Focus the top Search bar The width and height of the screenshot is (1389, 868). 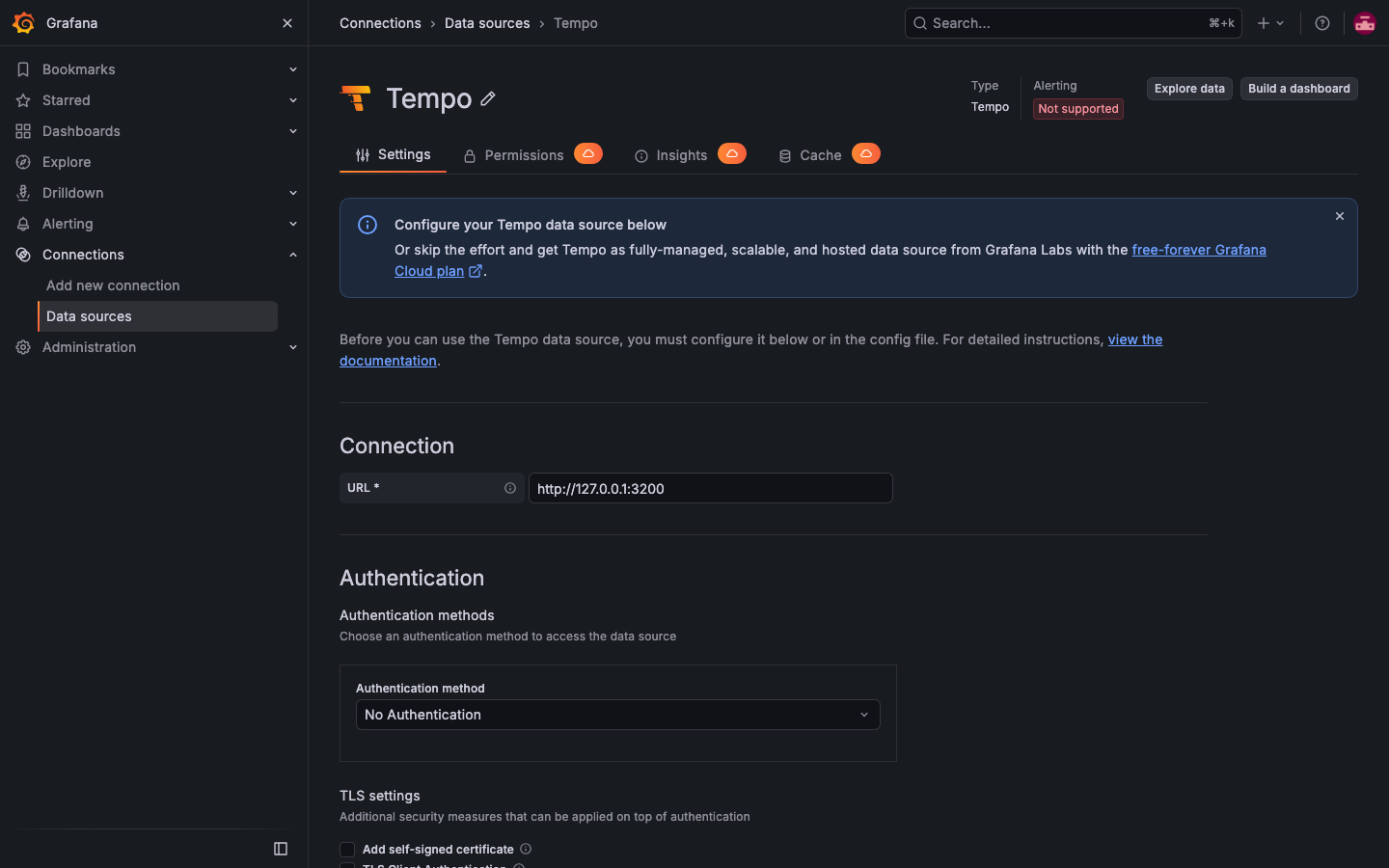point(1073,23)
